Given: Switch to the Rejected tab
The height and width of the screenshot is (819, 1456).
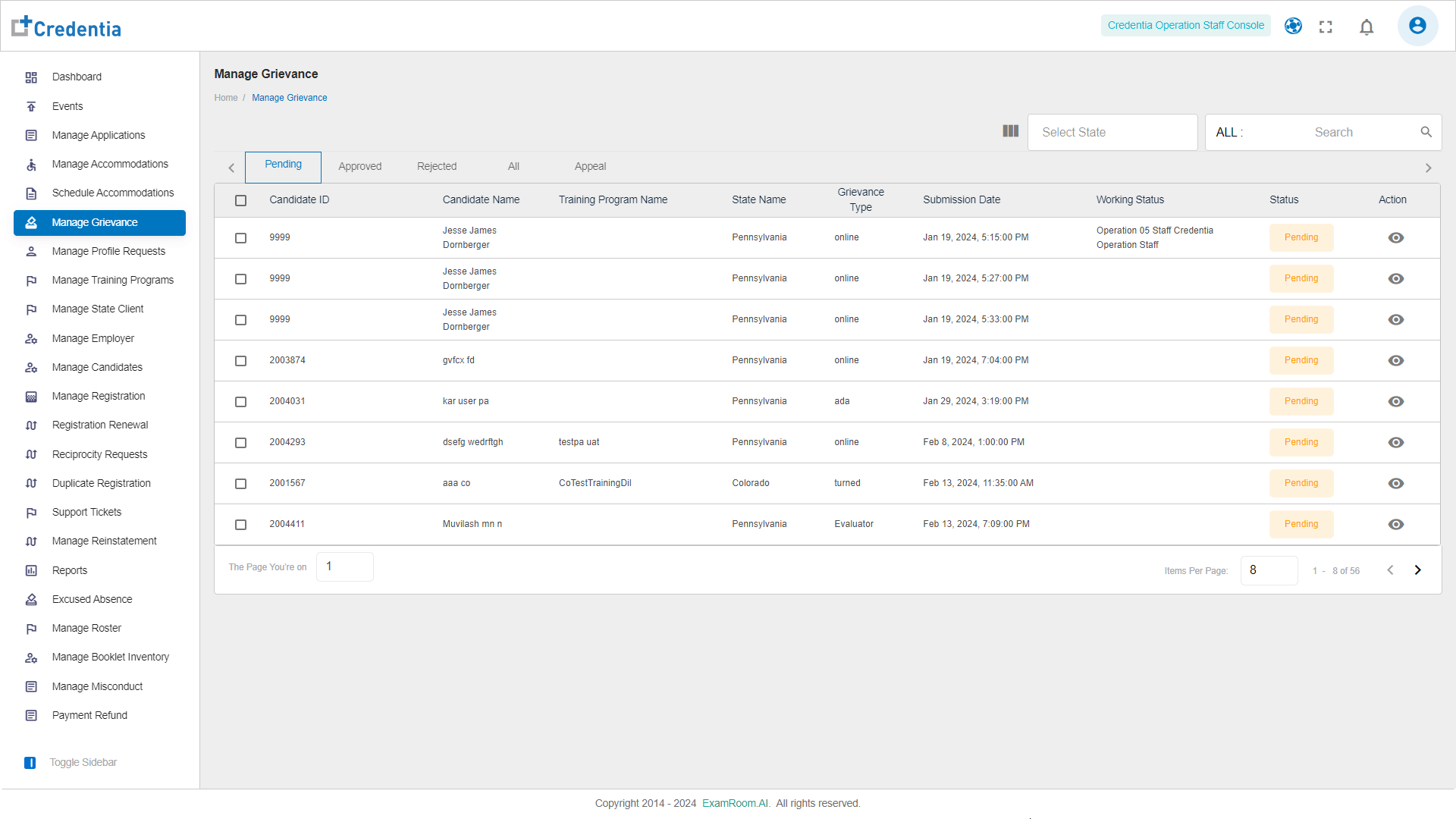Looking at the screenshot, I should point(437,166).
